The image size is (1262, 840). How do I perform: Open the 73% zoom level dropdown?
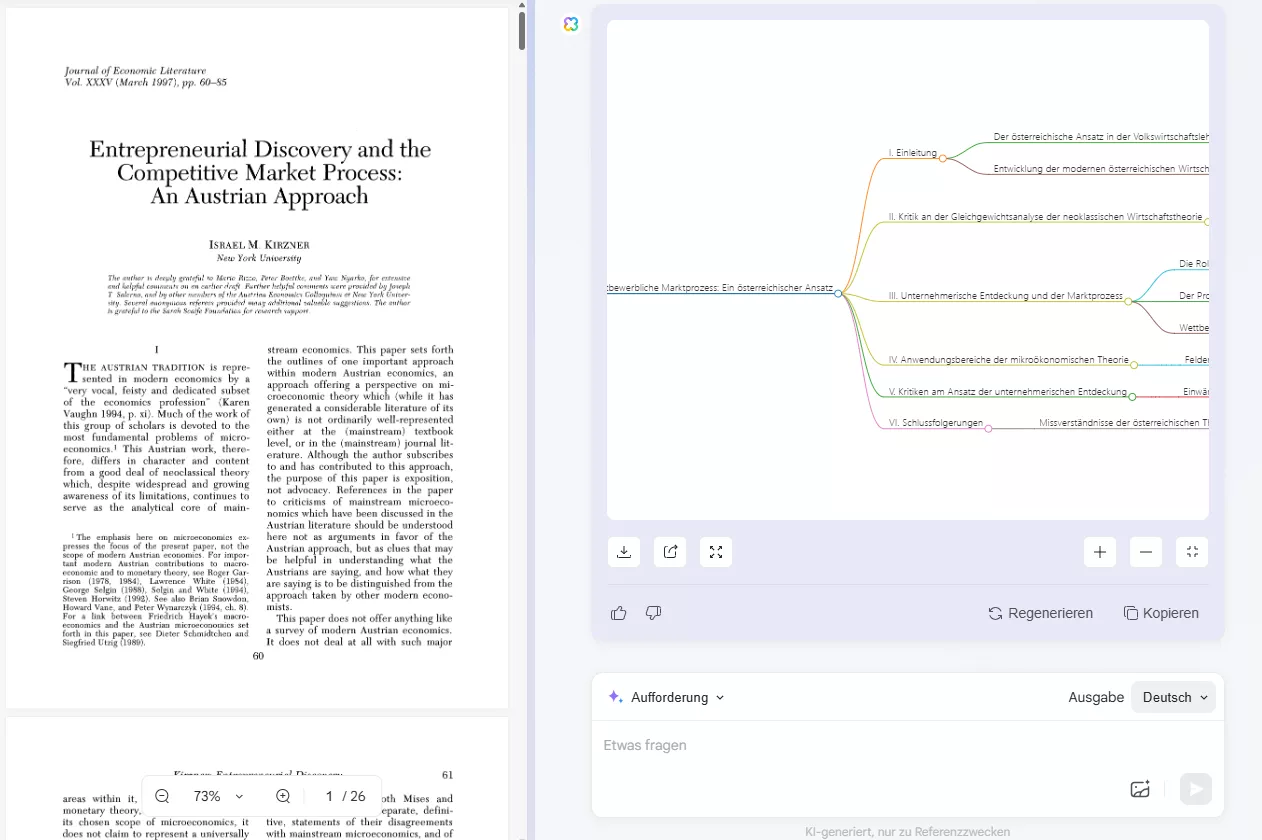tap(218, 796)
